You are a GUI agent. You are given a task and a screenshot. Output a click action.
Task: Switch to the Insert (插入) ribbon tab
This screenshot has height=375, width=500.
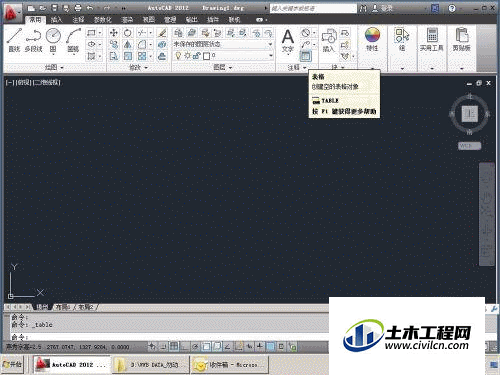pos(56,20)
